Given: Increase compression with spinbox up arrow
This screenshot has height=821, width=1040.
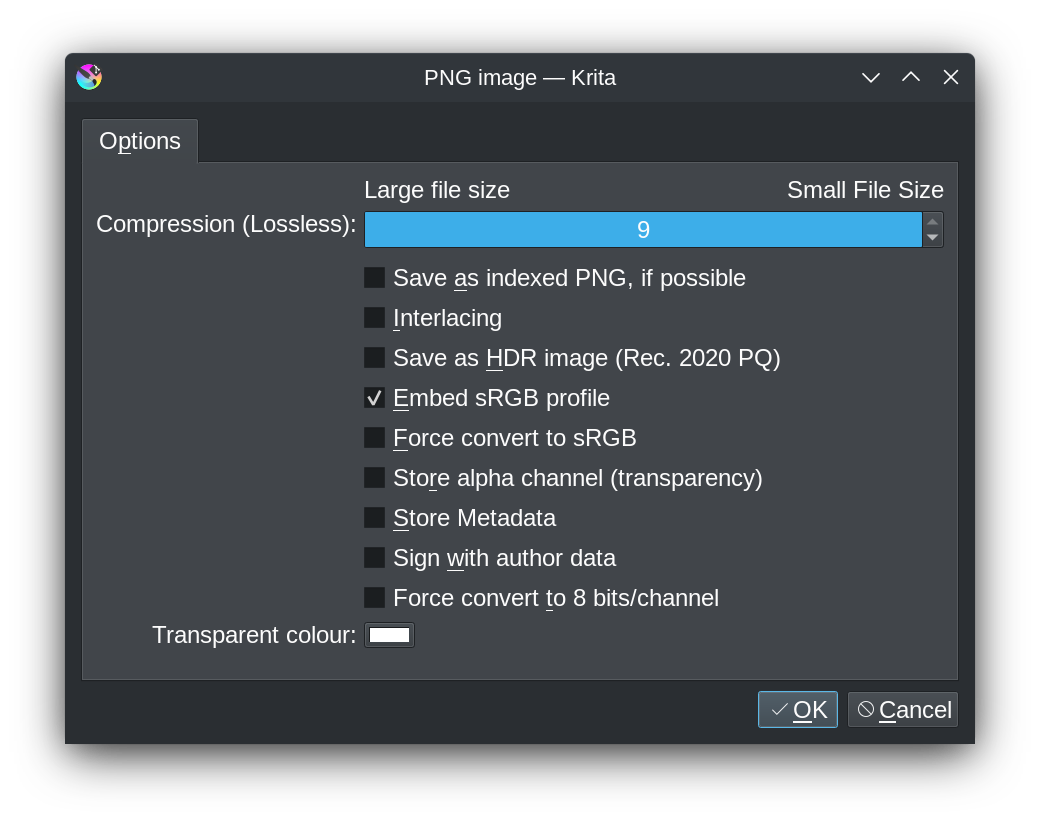Looking at the screenshot, I should (933, 221).
